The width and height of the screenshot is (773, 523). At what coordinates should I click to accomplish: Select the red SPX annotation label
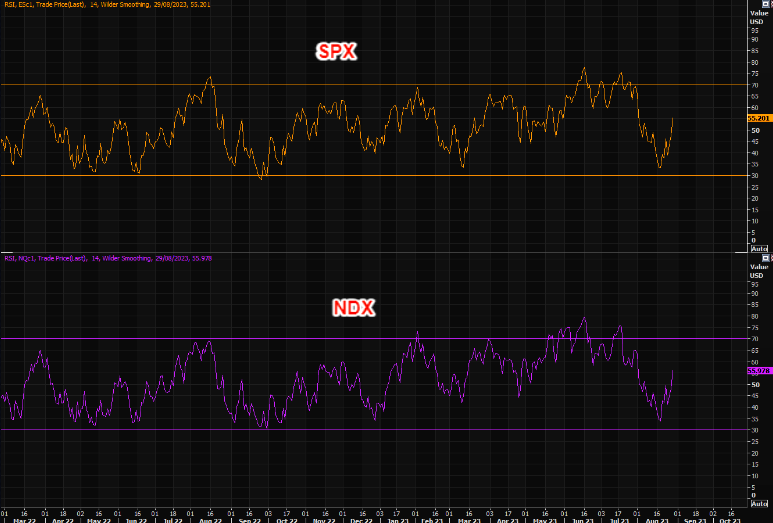(x=336, y=52)
